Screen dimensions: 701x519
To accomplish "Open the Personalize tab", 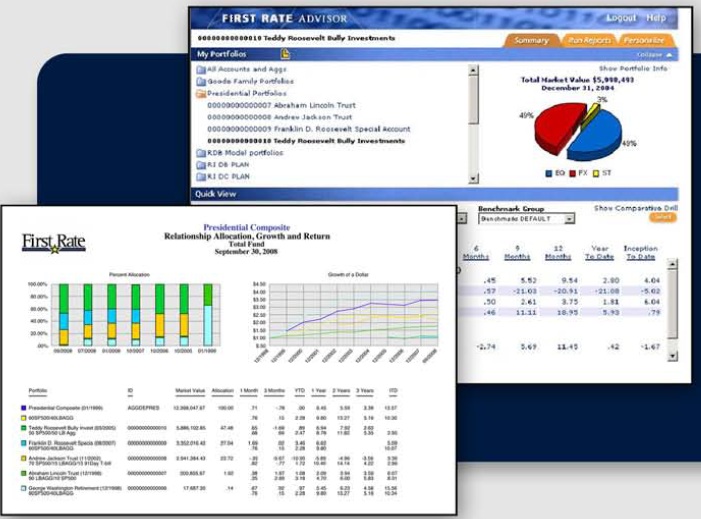I will (x=644, y=40).
